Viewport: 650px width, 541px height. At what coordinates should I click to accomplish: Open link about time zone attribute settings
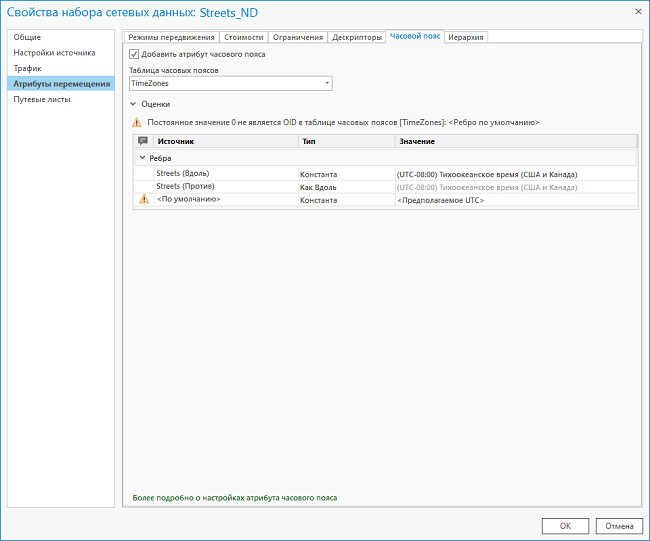pos(235,497)
